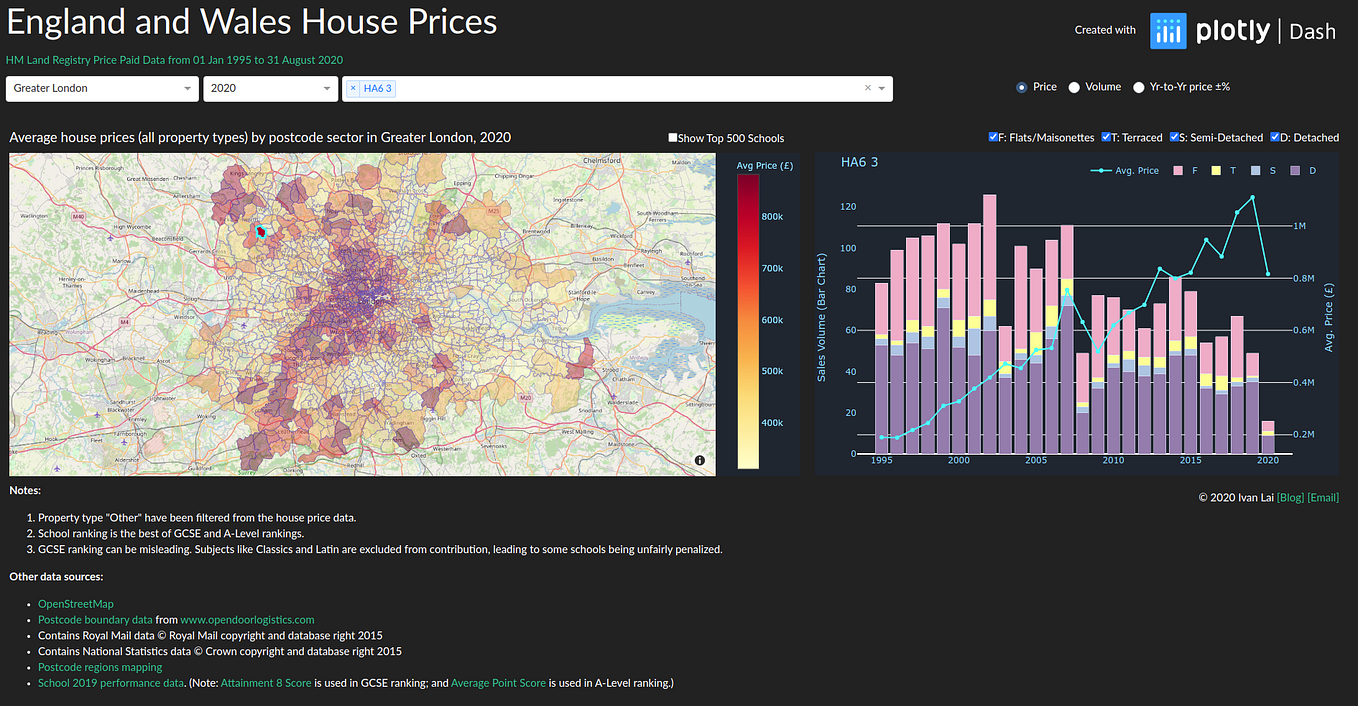Click the Plotly logo icon
Screen dimensions: 1358x706
click(x=1167, y=31)
